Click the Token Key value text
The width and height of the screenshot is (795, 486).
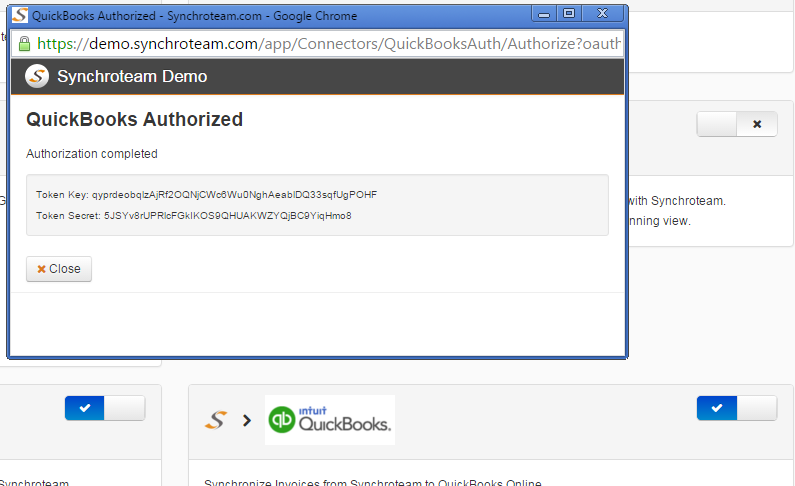pyautogui.click(x=234, y=195)
